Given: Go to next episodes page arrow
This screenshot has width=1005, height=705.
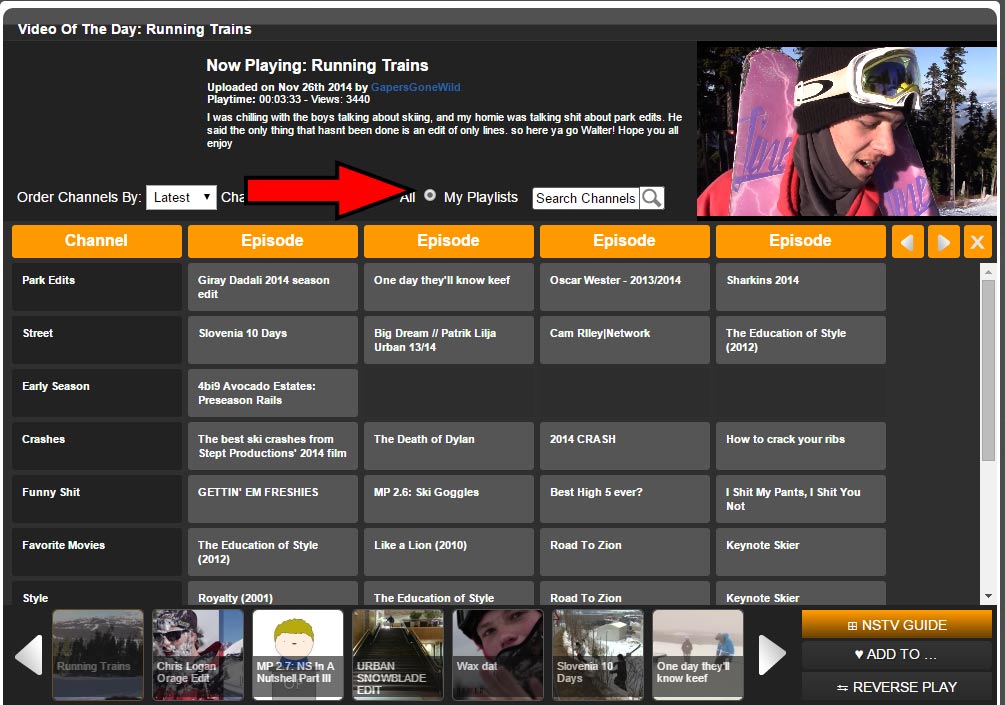Looking at the screenshot, I should click(x=943, y=241).
